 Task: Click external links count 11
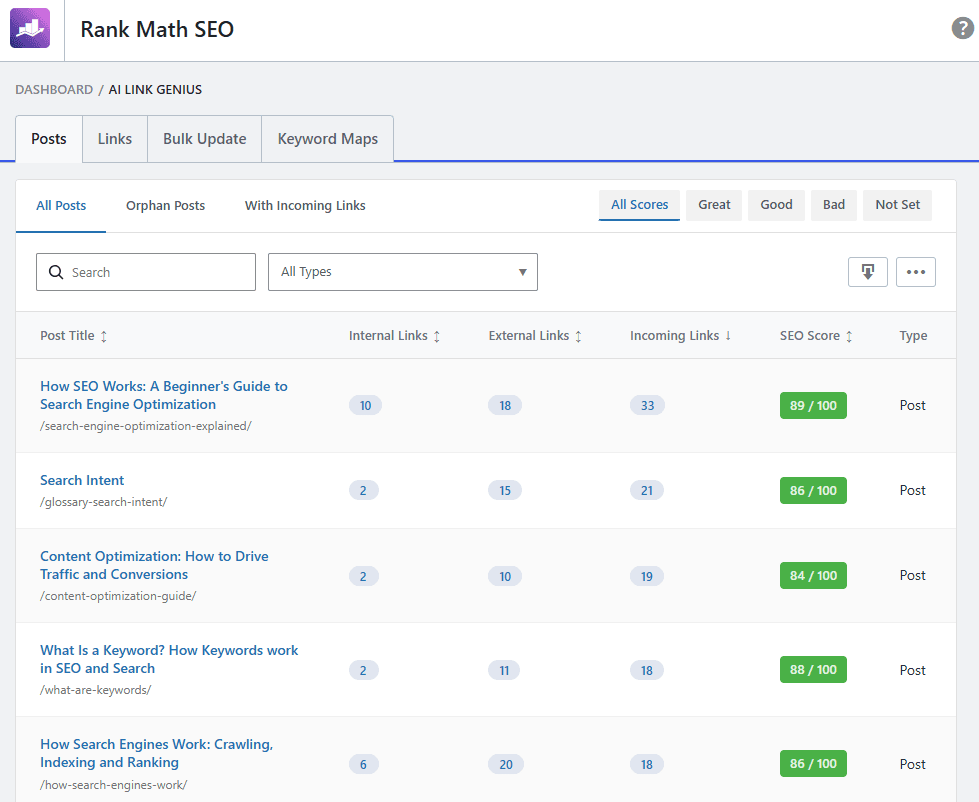click(504, 670)
